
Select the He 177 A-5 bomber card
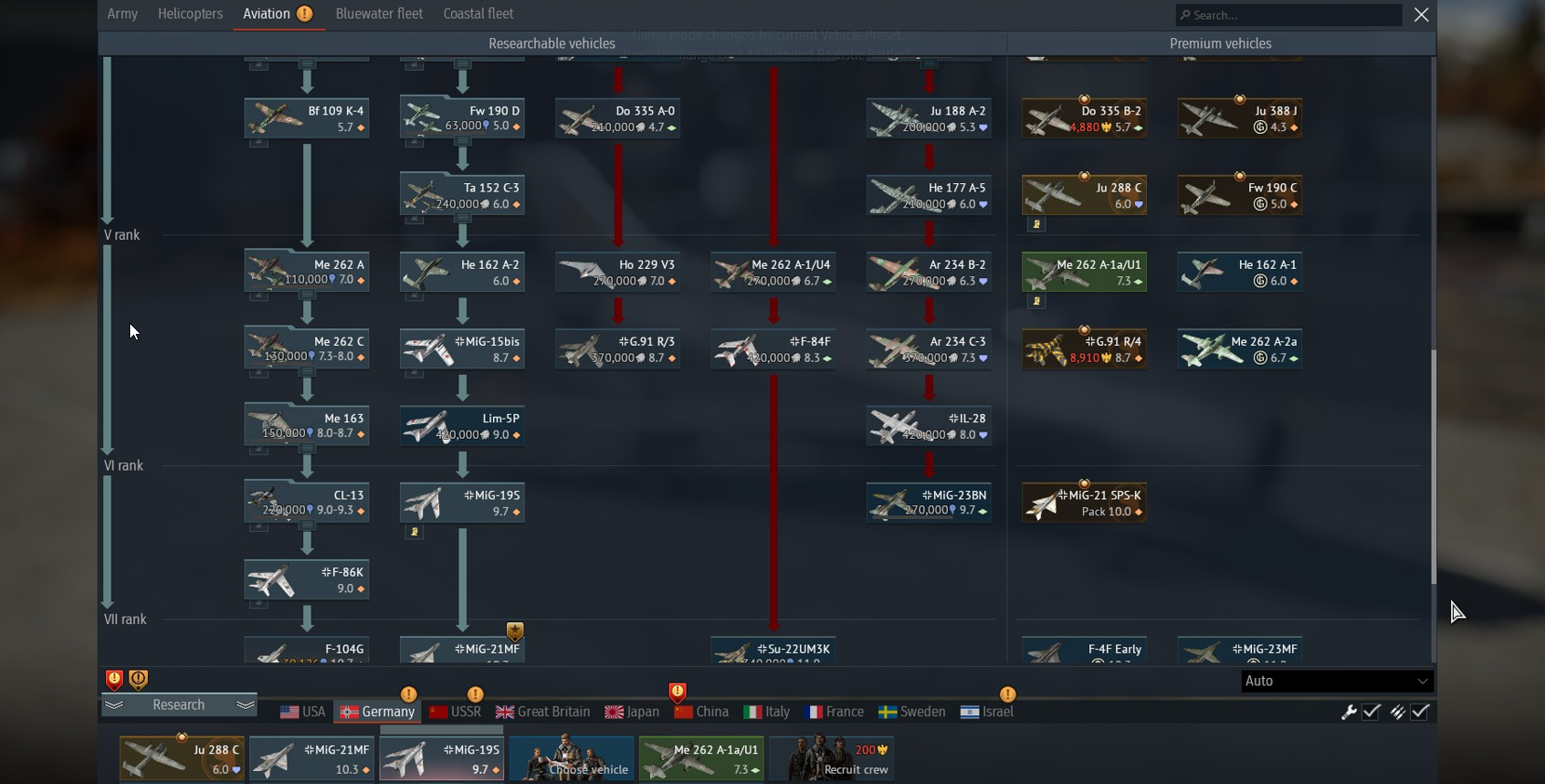[x=928, y=196]
